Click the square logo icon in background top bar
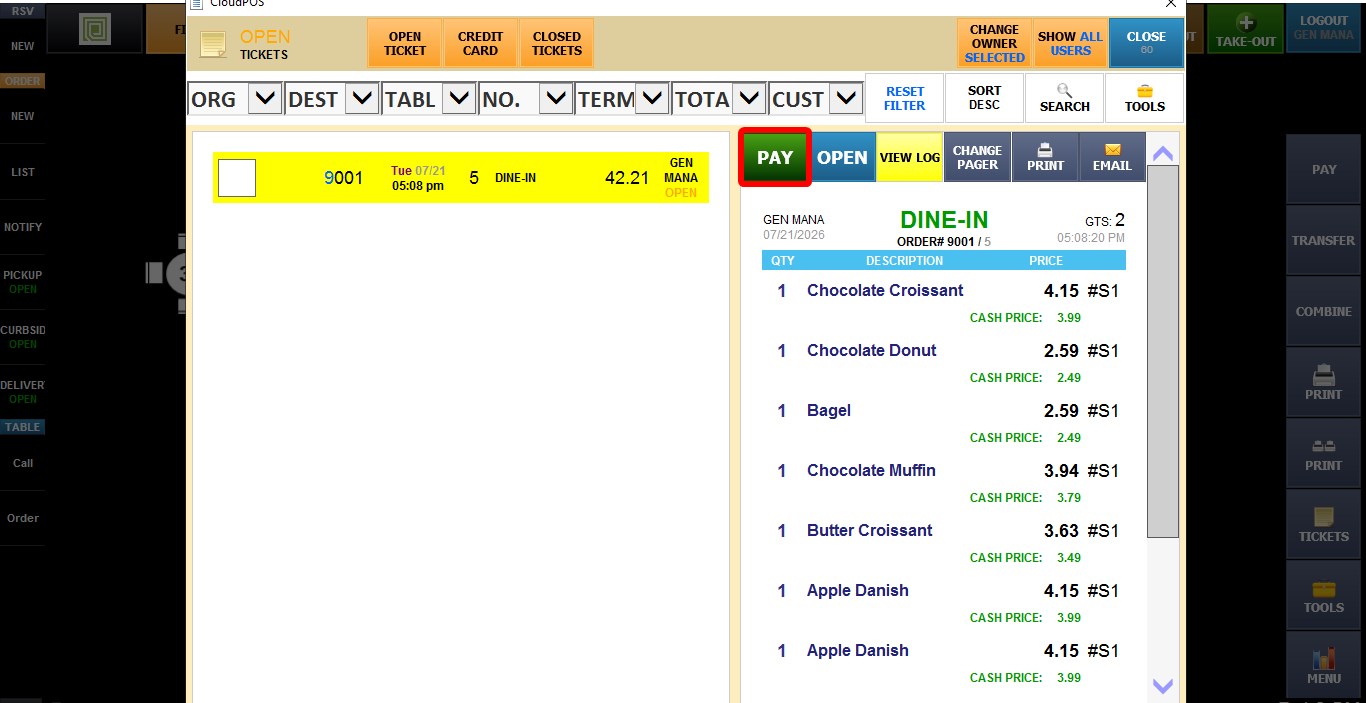 (x=93, y=30)
